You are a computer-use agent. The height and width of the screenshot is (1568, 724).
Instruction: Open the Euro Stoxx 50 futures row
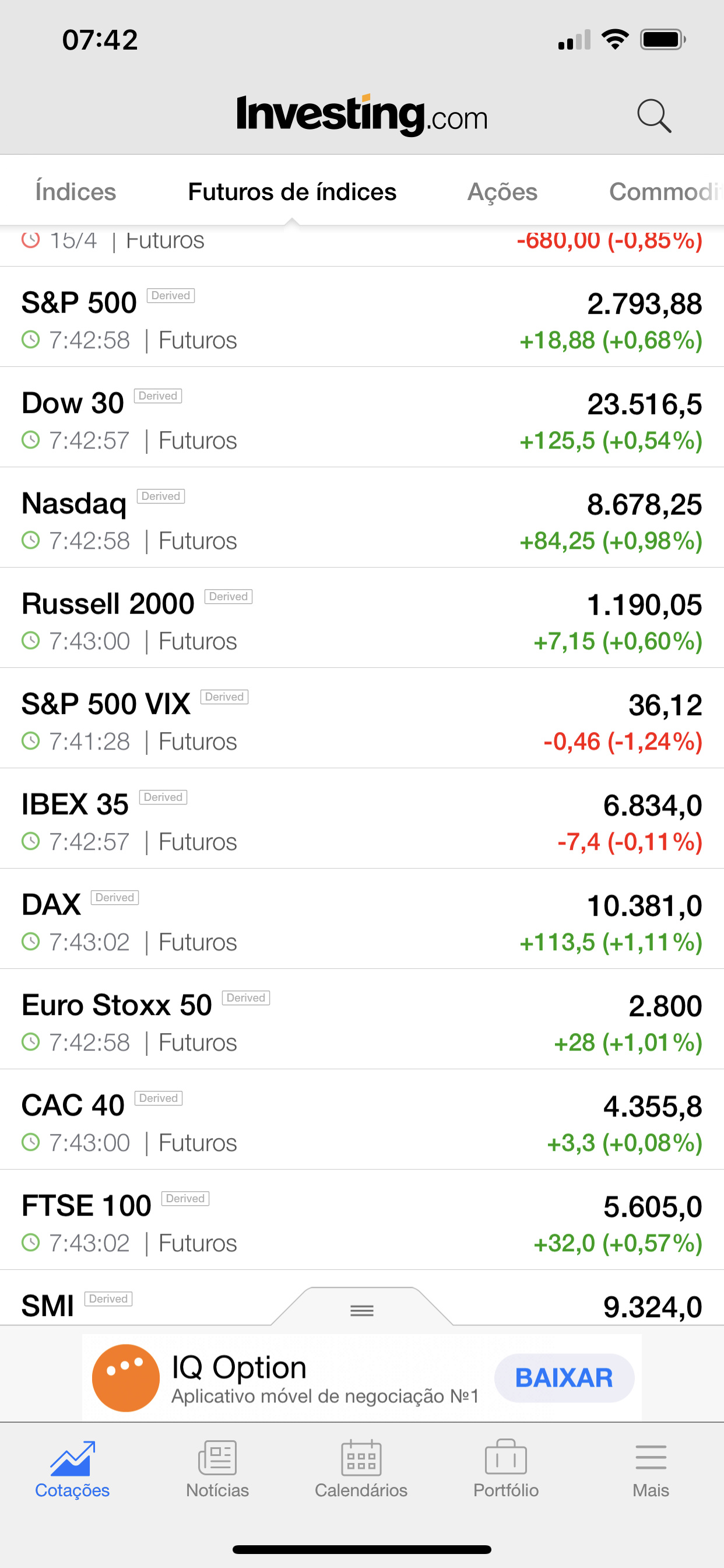pyautogui.click(x=362, y=1020)
